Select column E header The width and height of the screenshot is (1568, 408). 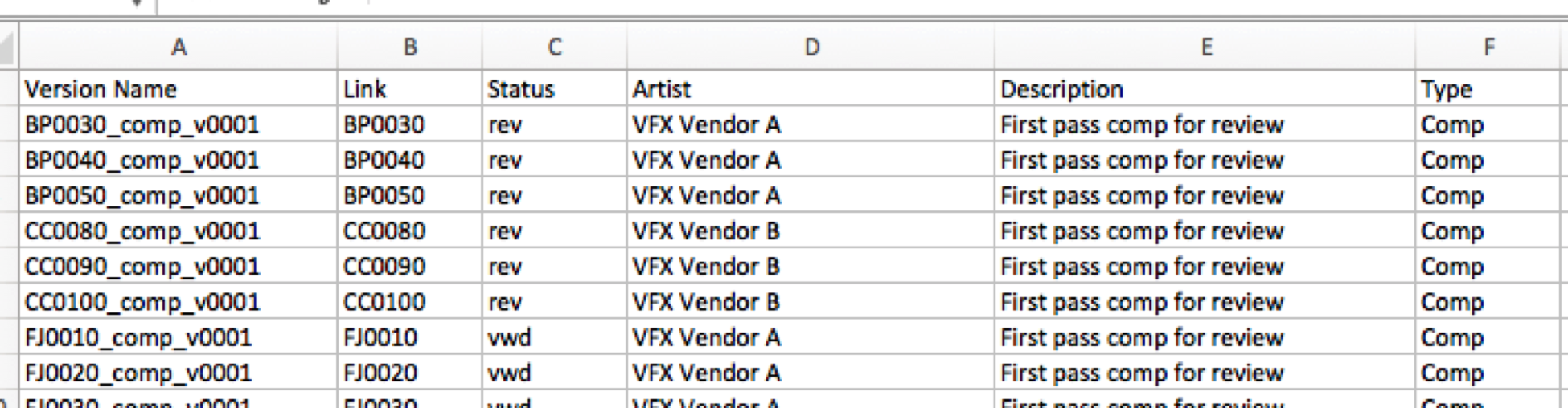tap(1205, 48)
